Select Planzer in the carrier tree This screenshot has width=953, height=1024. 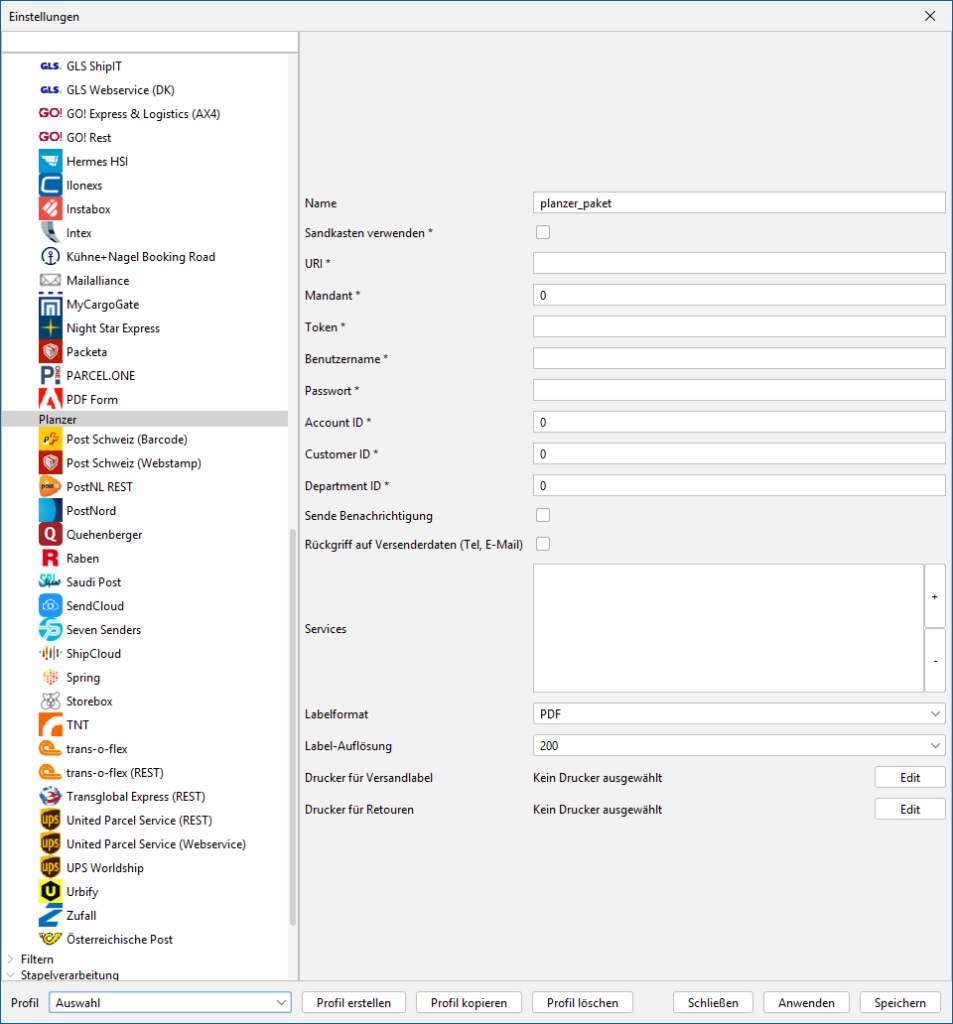coord(58,420)
